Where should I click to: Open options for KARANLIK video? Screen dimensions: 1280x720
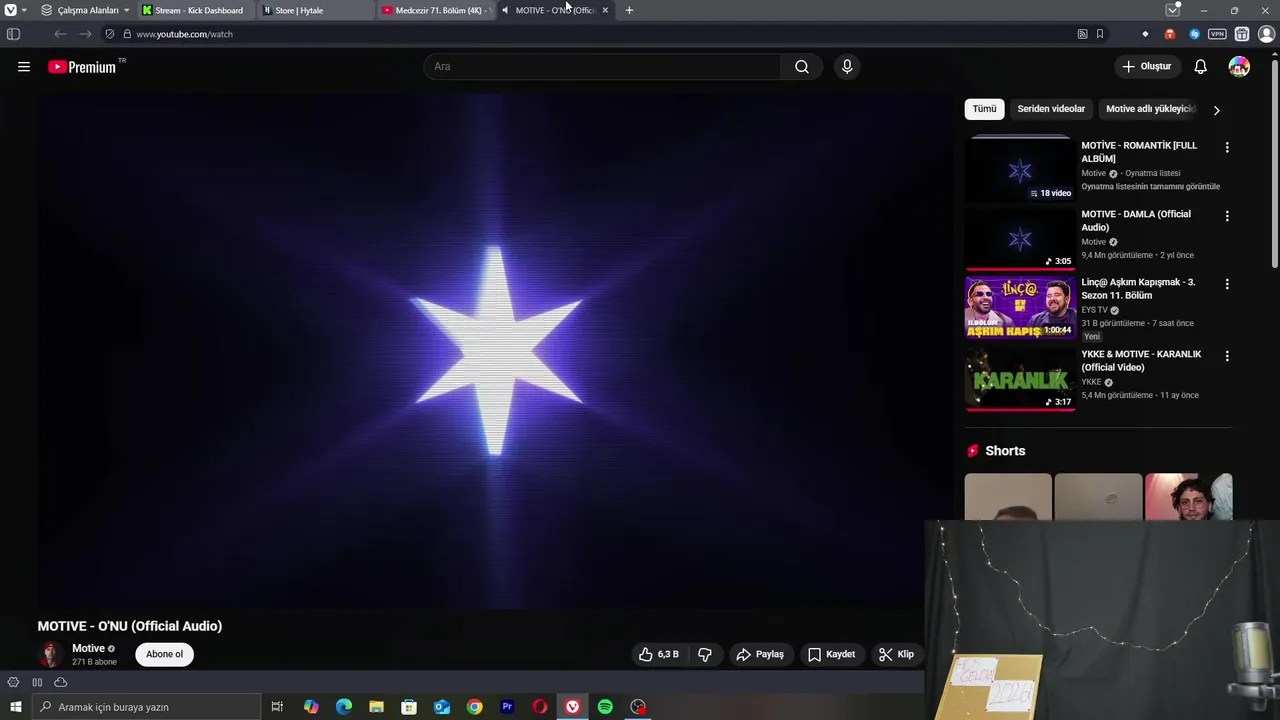pos(1227,356)
